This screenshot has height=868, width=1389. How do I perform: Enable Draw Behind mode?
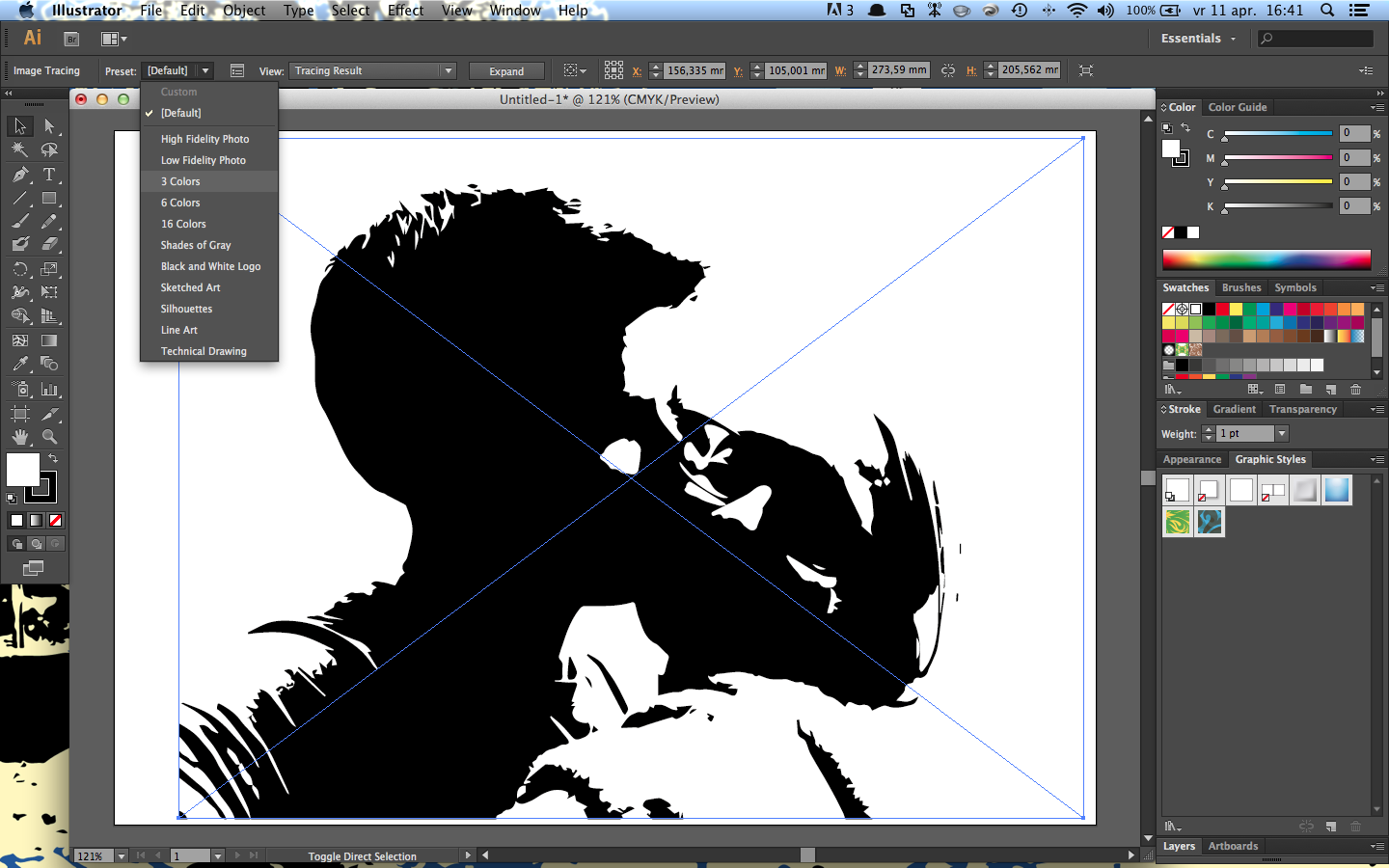coord(36,544)
